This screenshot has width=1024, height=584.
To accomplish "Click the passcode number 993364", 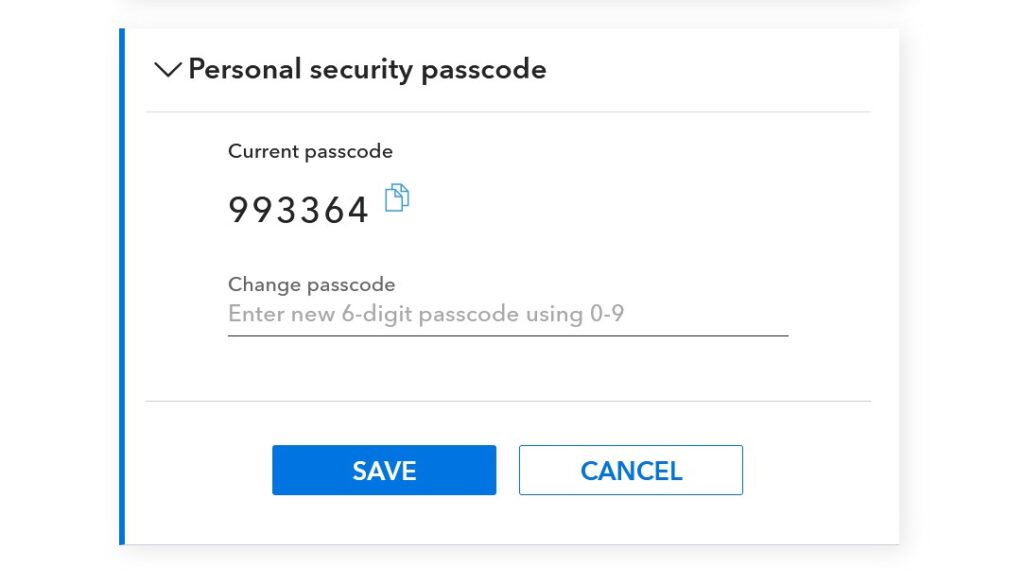I will point(299,210).
